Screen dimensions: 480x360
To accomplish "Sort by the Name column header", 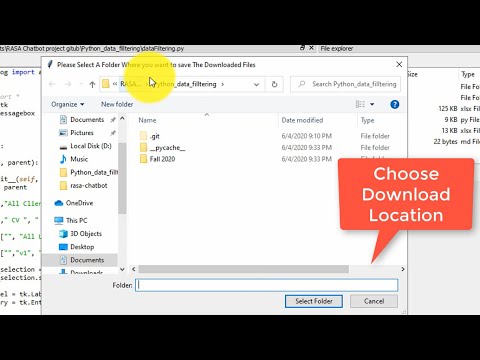I will pos(147,120).
